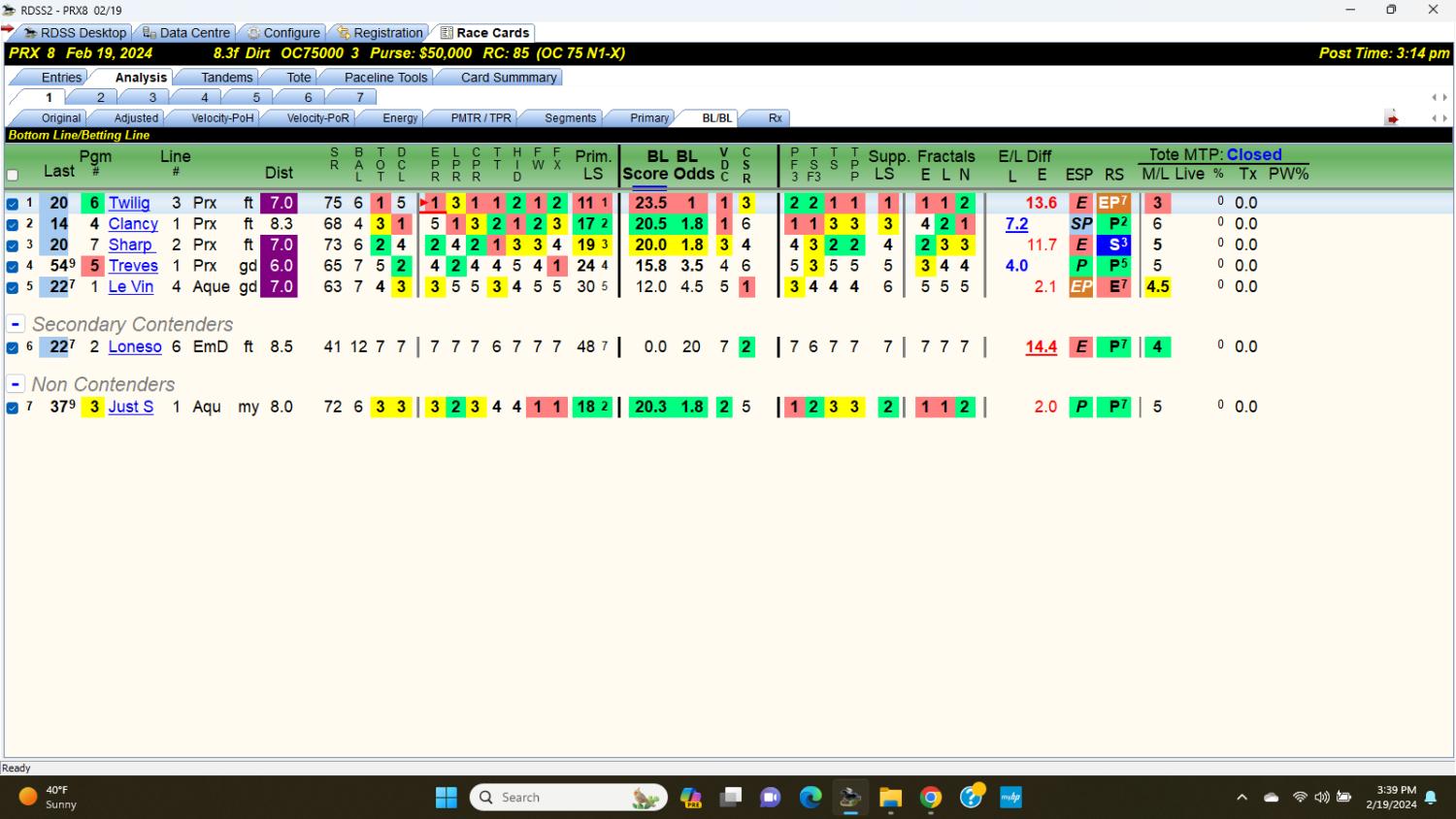This screenshot has height=819, width=1456.
Task: Click the 7.2 E/L Diff link for Clancy
Action: tap(1016, 224)
